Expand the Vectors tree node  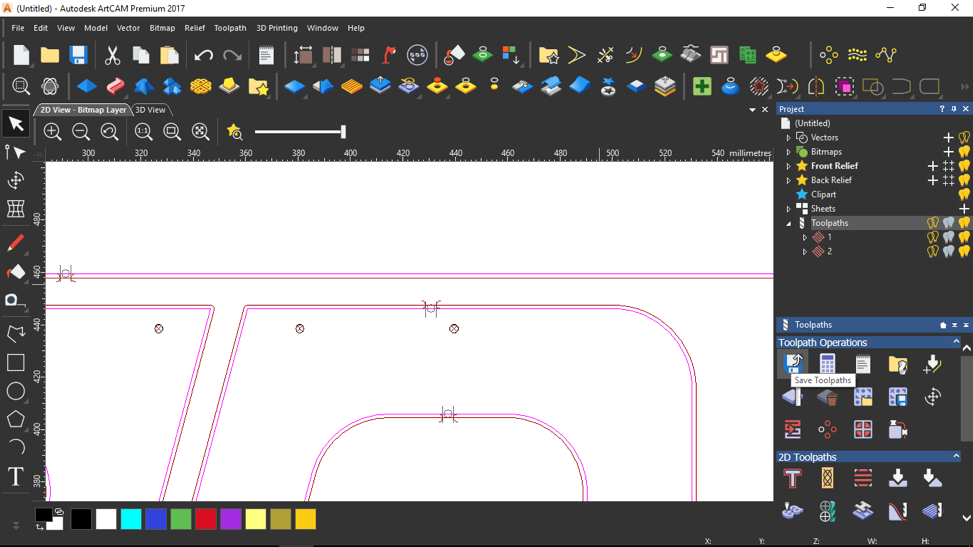(x=789, y=138)
